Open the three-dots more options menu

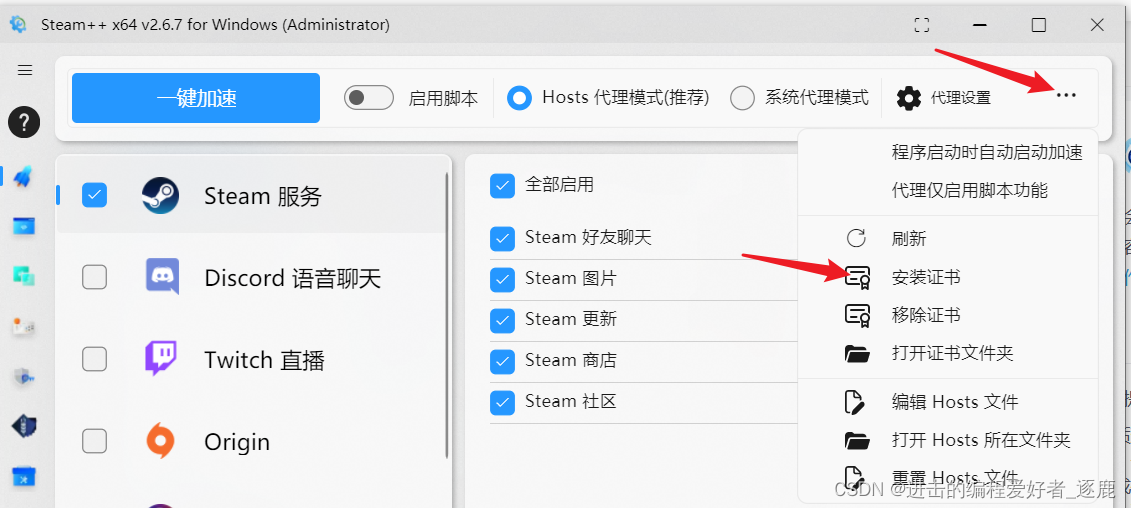tap(1065, 96)
